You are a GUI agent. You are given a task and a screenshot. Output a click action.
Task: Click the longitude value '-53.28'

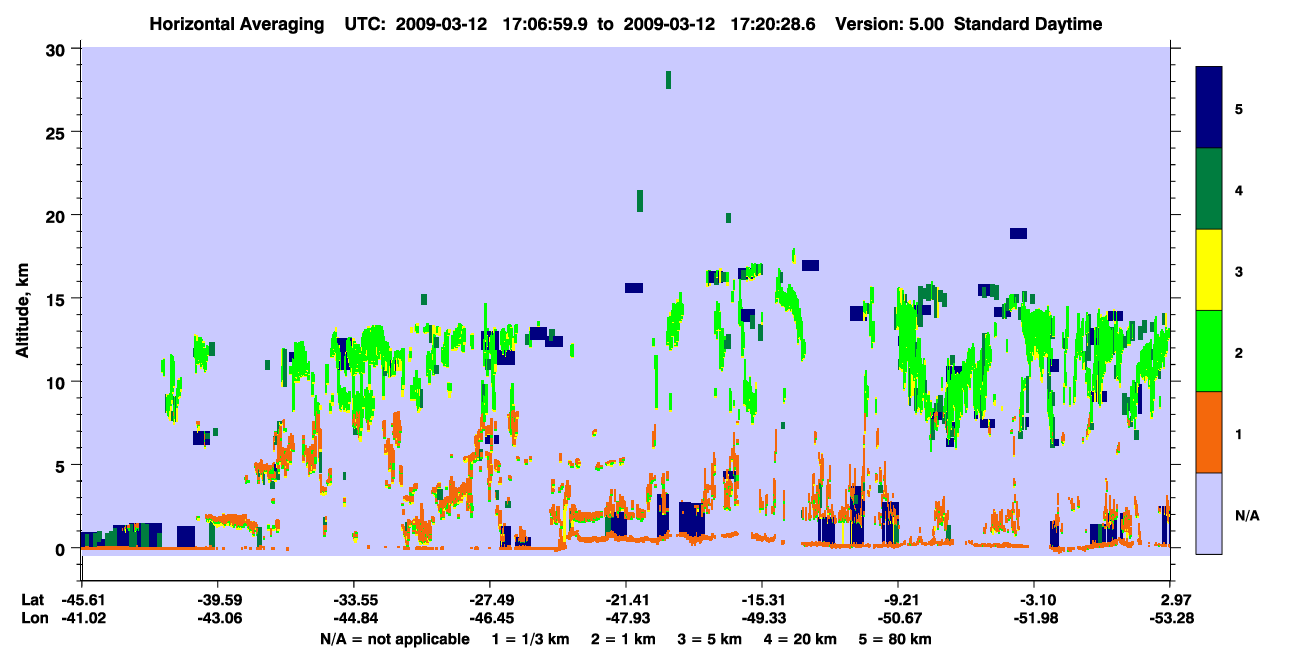pos(1172,618)
